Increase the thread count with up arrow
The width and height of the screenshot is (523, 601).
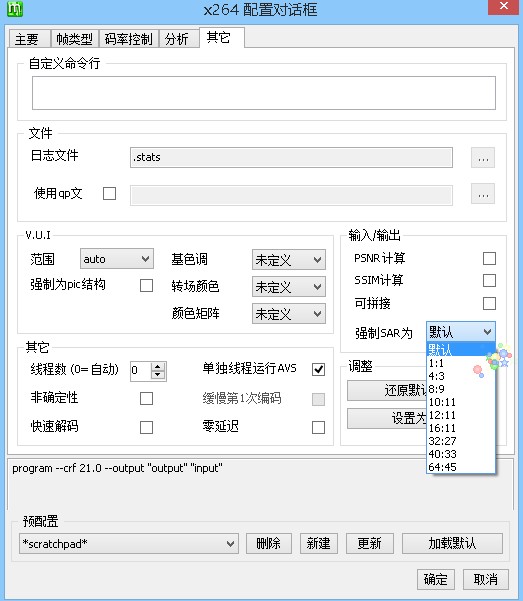[158, 367]
